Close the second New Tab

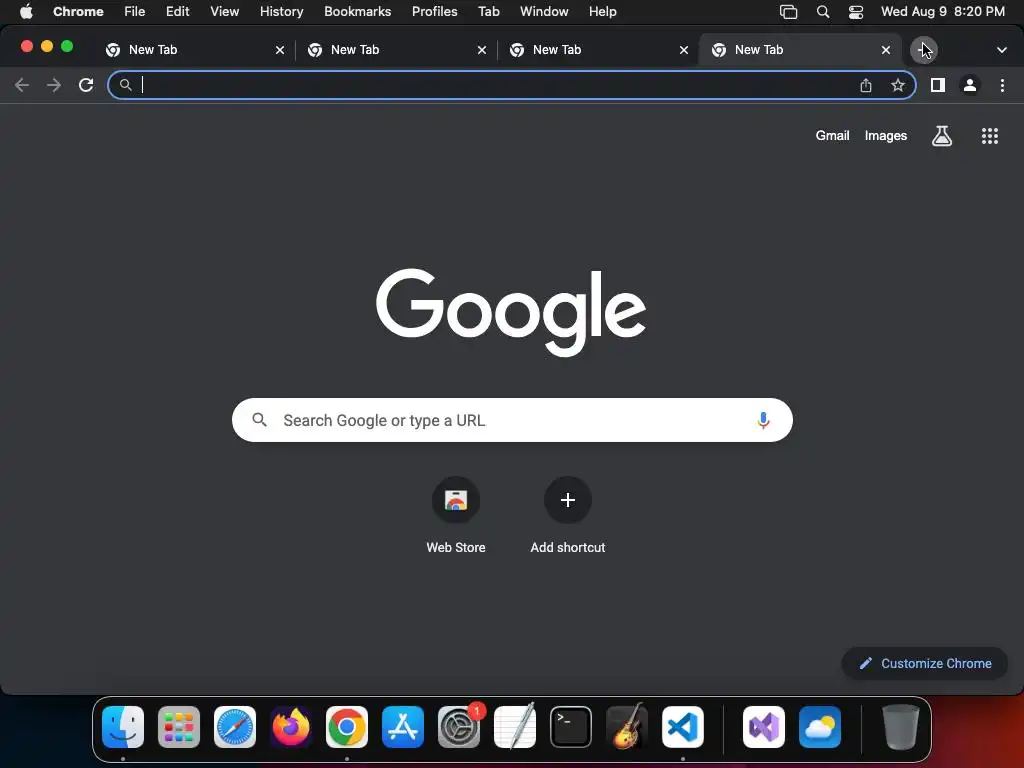(x=482, y=50)
